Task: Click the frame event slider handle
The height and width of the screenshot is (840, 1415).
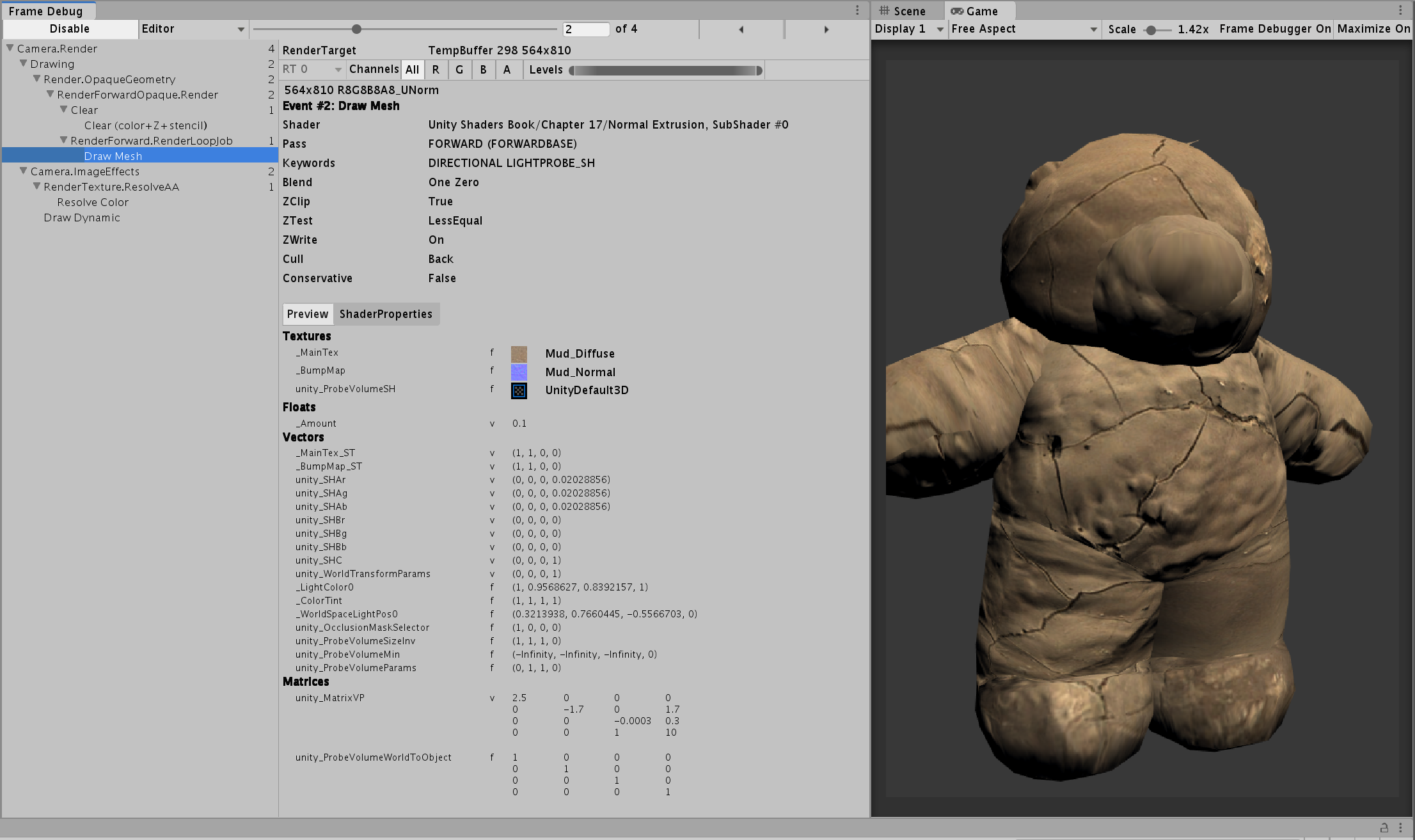Action: [357, 29]
